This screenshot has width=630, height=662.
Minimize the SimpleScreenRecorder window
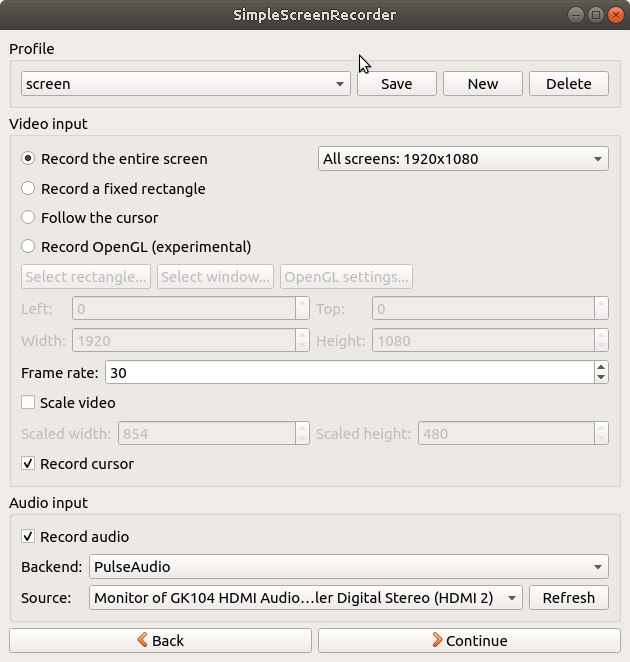[x=577, y=14]
